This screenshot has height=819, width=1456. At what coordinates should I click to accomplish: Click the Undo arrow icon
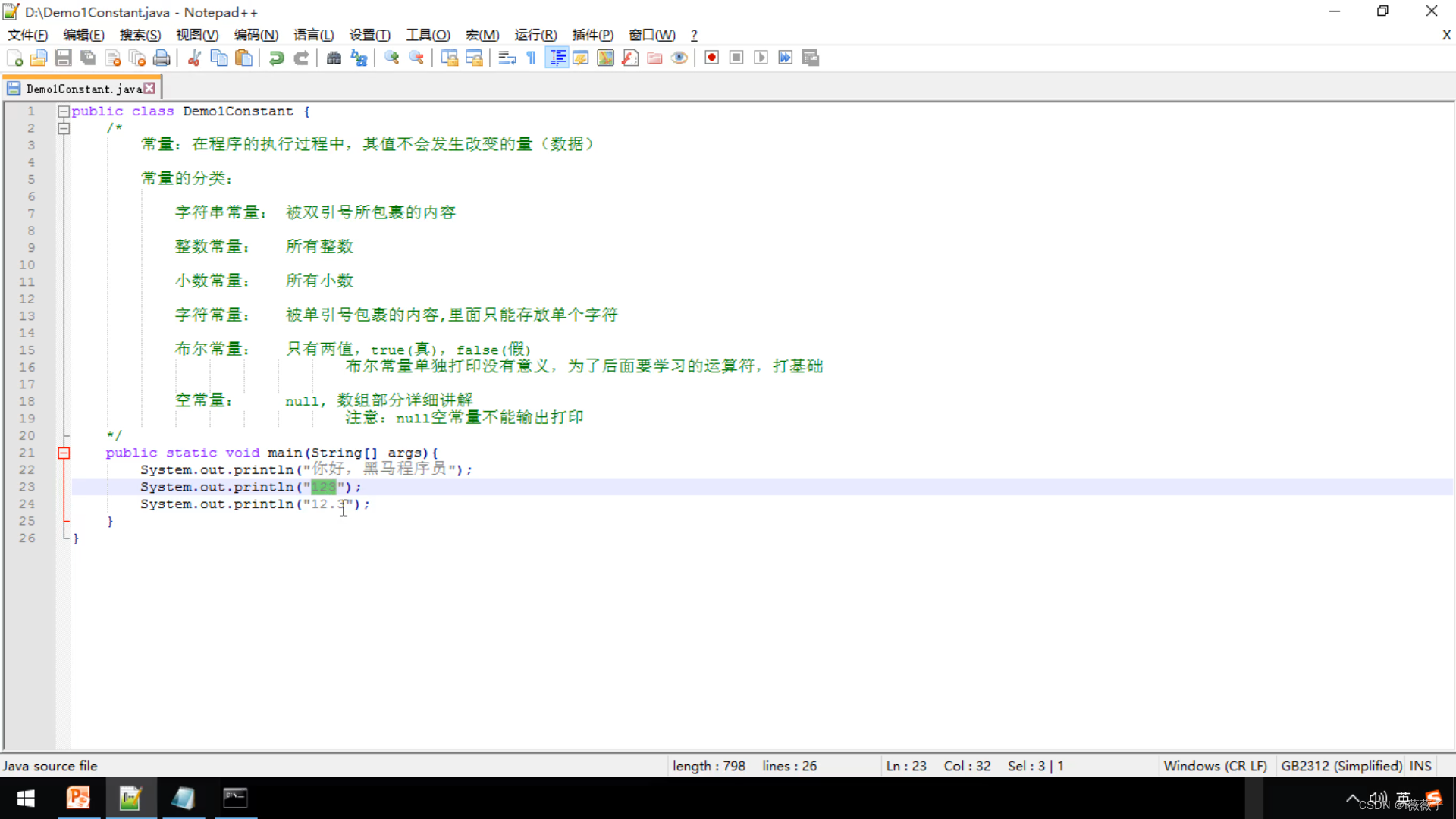pos(277,58)
